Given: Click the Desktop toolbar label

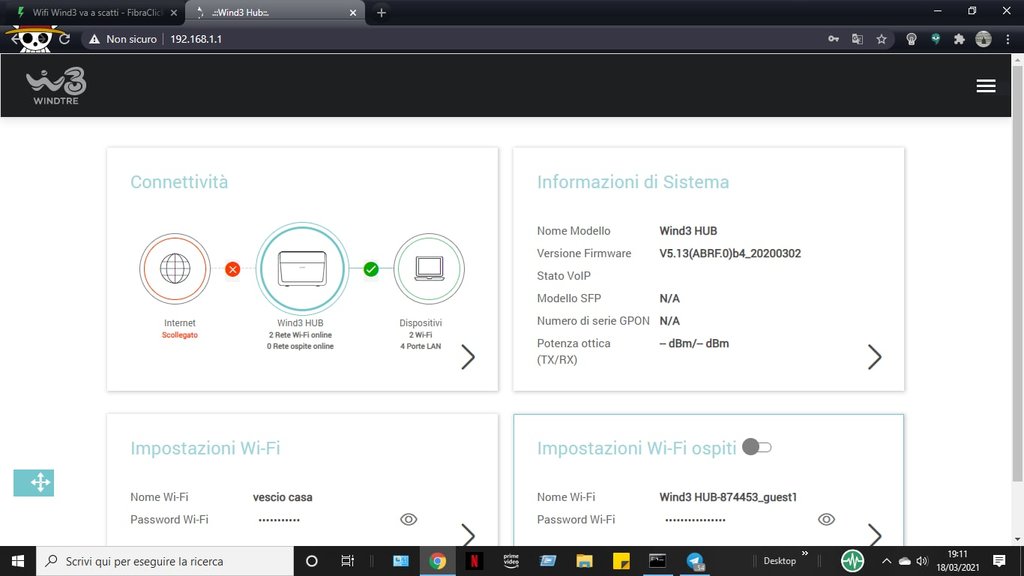Looking at the screenshot, I should pos(780,561).
